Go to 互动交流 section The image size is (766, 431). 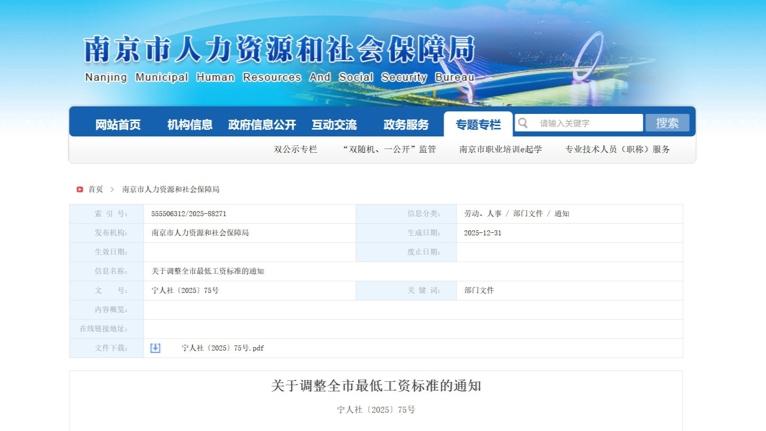334,125
